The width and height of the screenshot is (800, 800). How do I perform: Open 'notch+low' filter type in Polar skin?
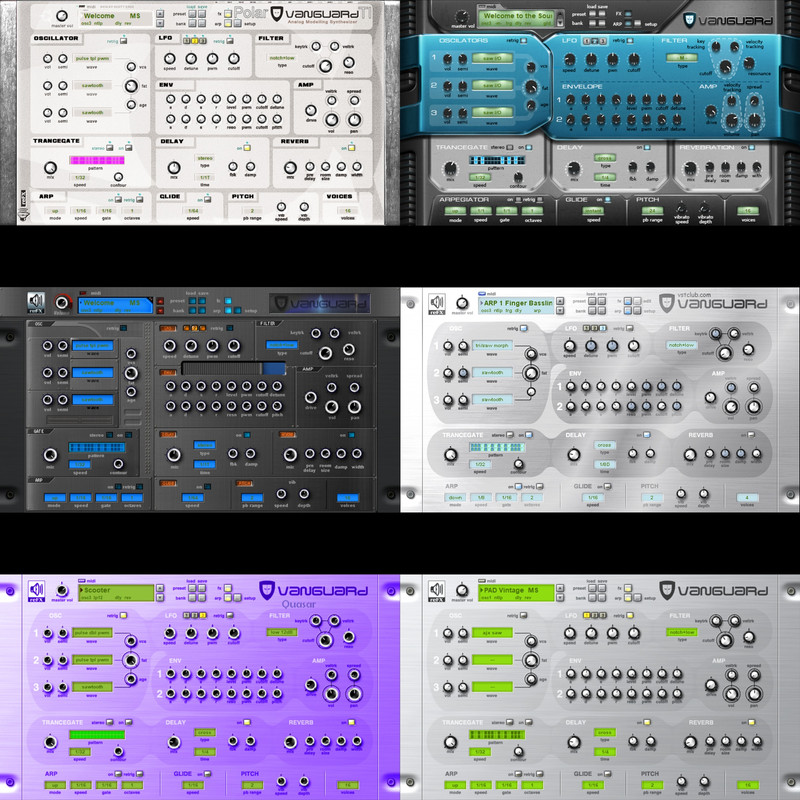[282, 58]
